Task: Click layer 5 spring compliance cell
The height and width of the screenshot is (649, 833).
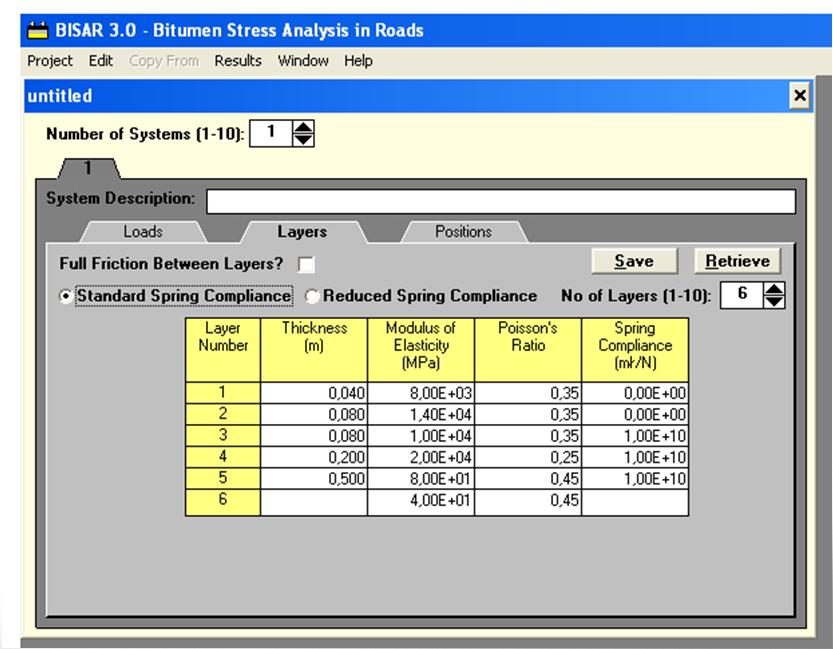Action: [x=635, y=479]
